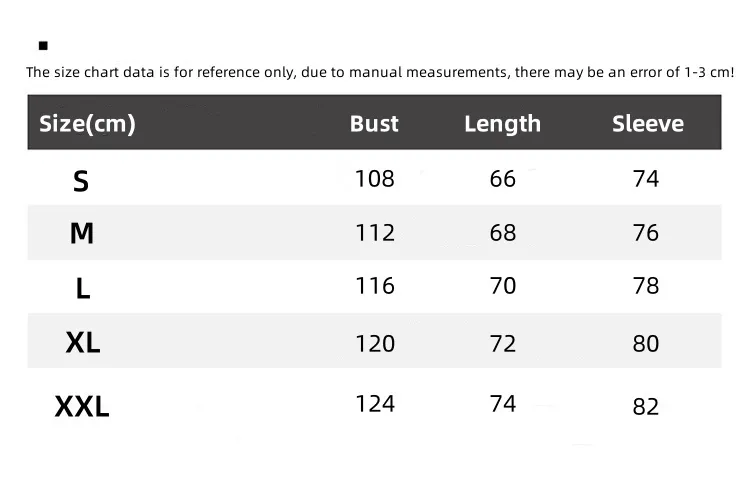Click the sleeve value 80 for size XL
750x494 pixels.
[x=646, y=343]
